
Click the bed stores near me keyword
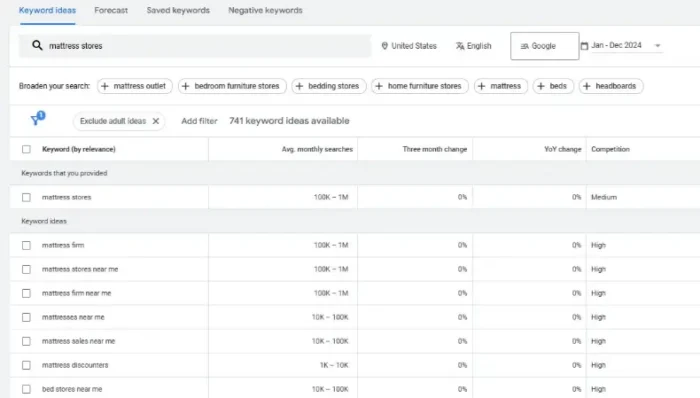[x=72, y=389]
